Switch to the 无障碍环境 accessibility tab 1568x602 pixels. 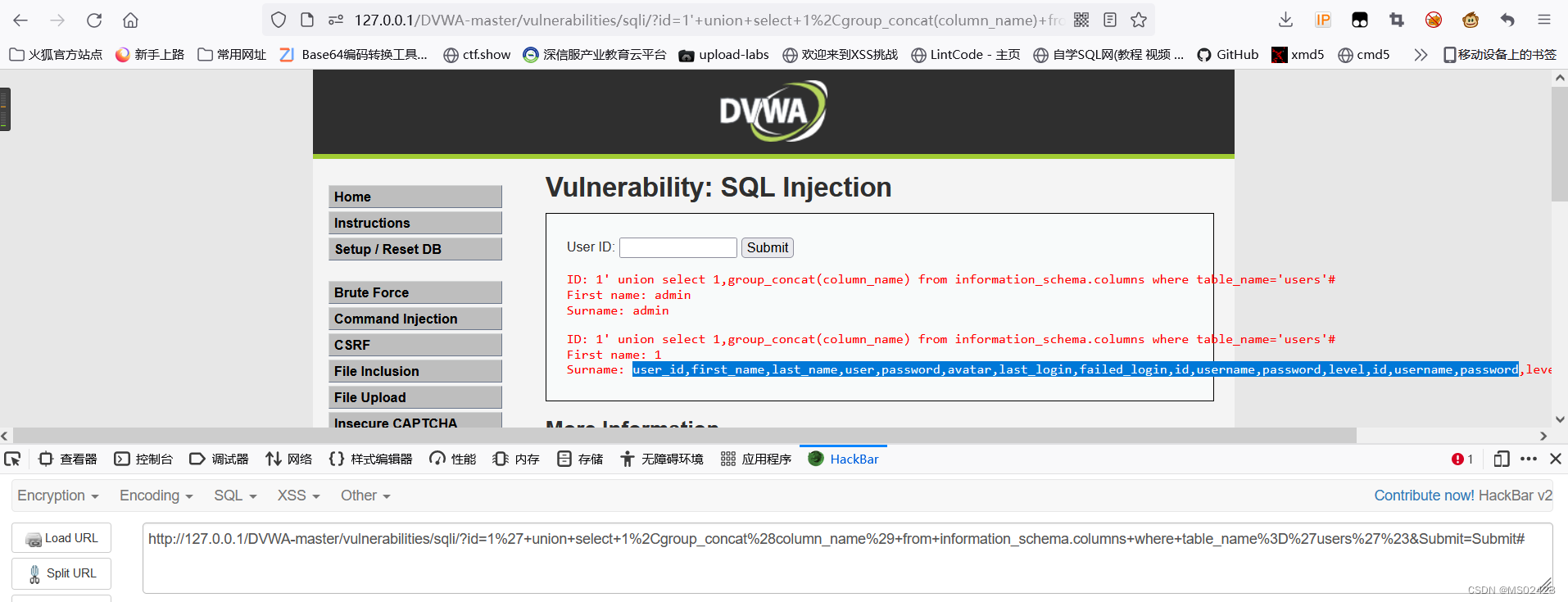[662, 459]
